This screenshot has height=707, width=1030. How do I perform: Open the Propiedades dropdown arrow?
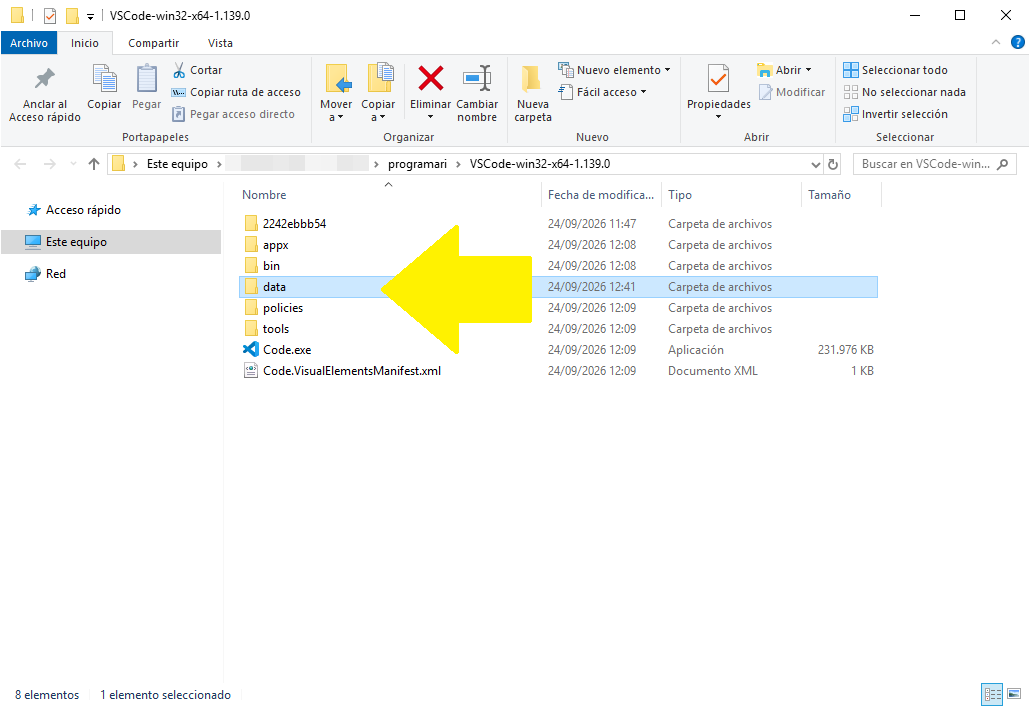tap(718, 117)
